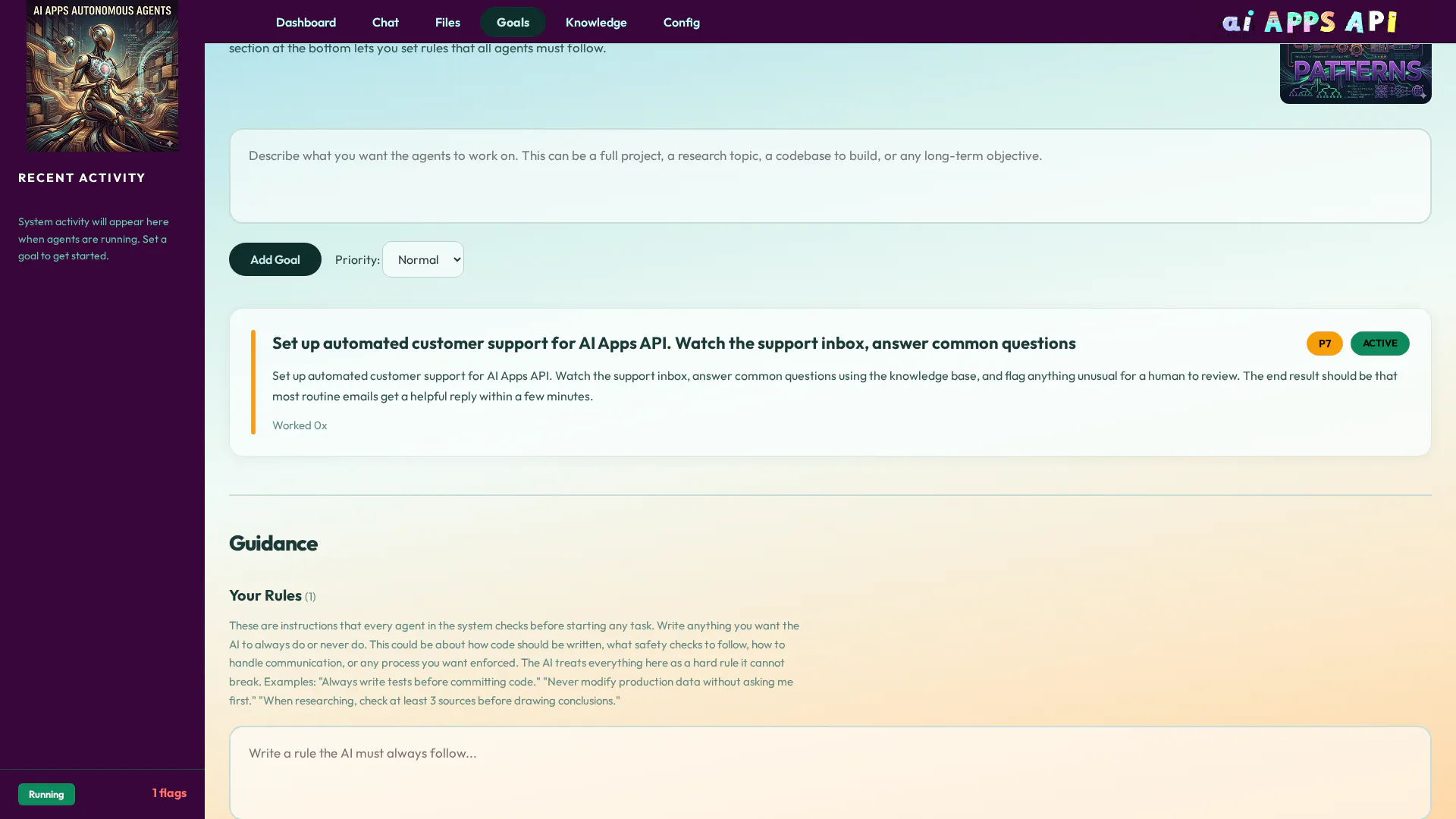1456x819 pixels.
Task: Open the 1 flags link
Action: click(x=169, y=792)
